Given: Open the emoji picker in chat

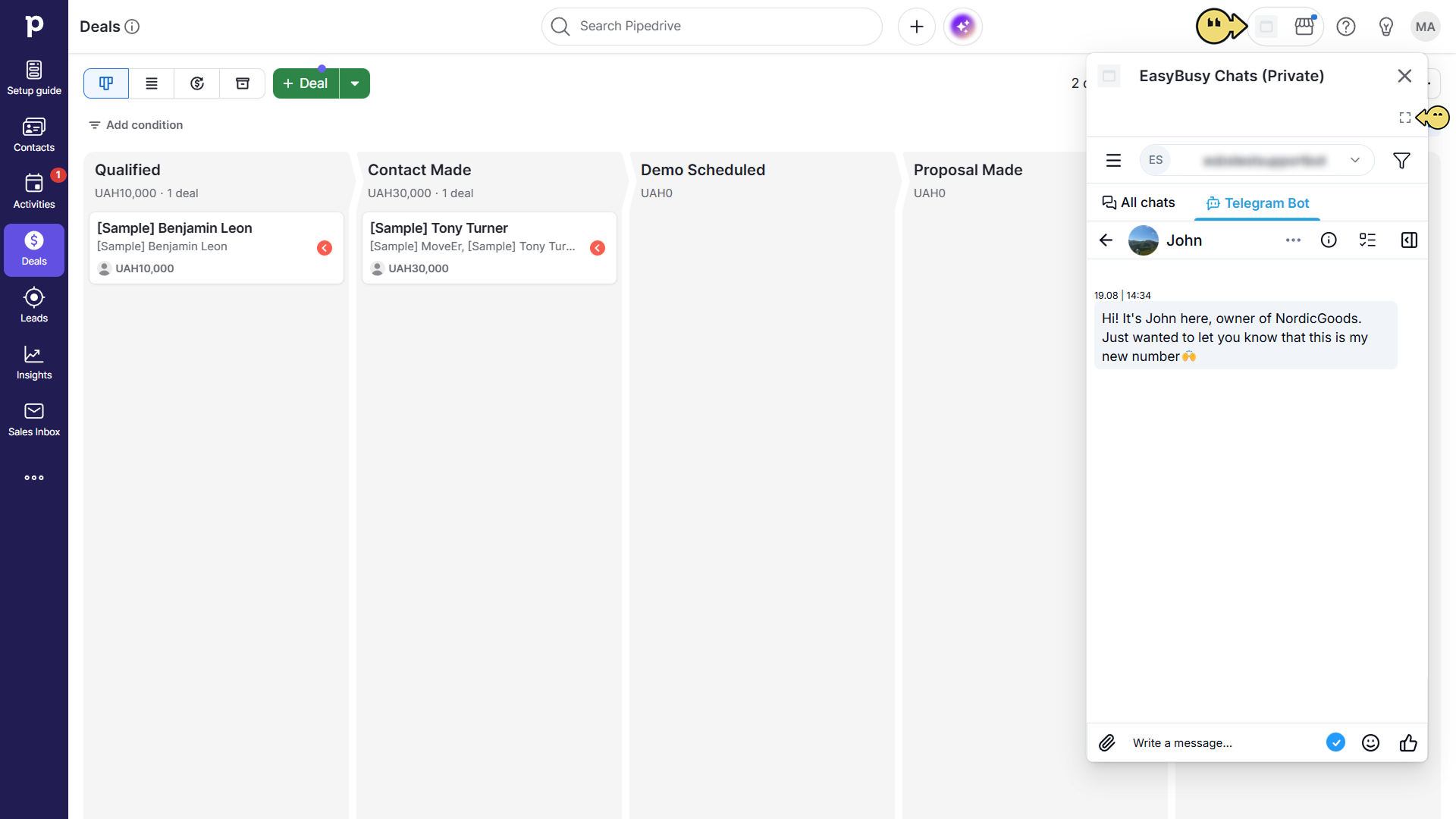Looking at the screenshot, I should (1370, 743).
